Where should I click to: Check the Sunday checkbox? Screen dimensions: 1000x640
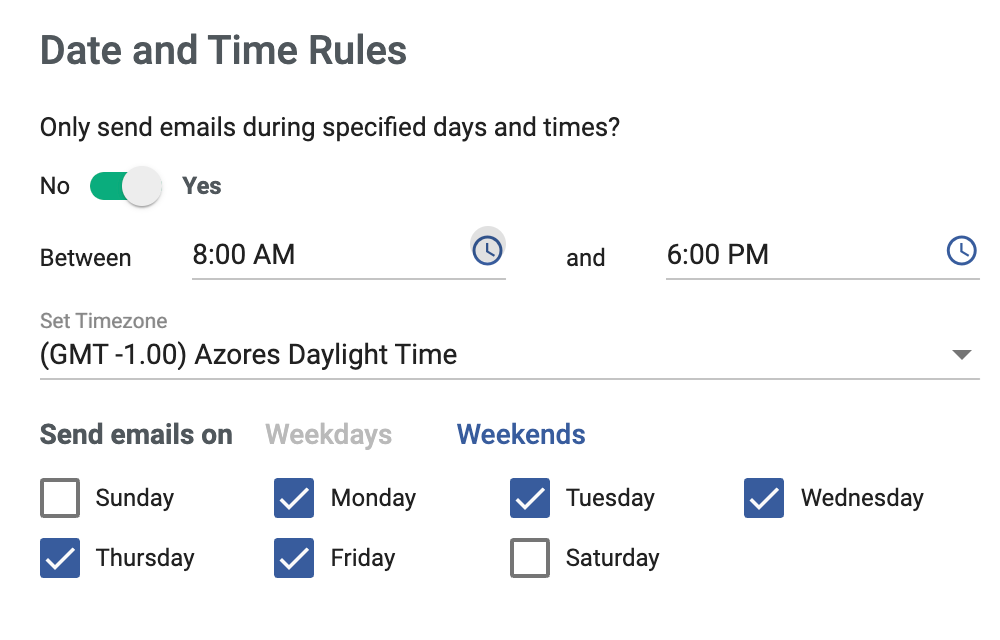click(x=60, y=498)
